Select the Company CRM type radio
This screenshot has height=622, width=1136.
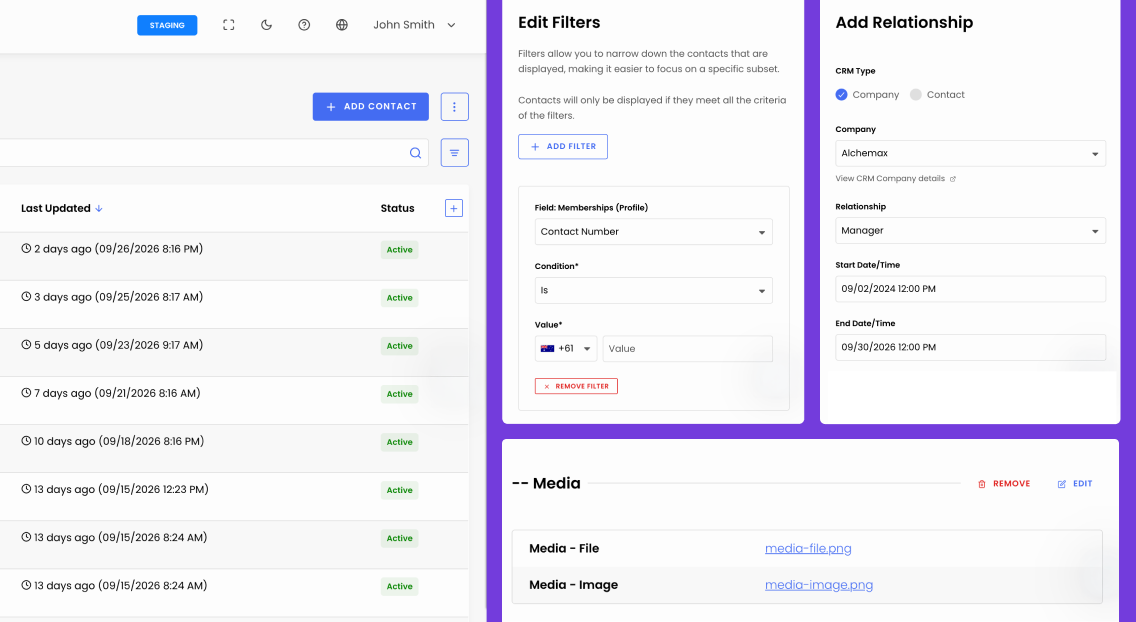click(x=841, y=95)
